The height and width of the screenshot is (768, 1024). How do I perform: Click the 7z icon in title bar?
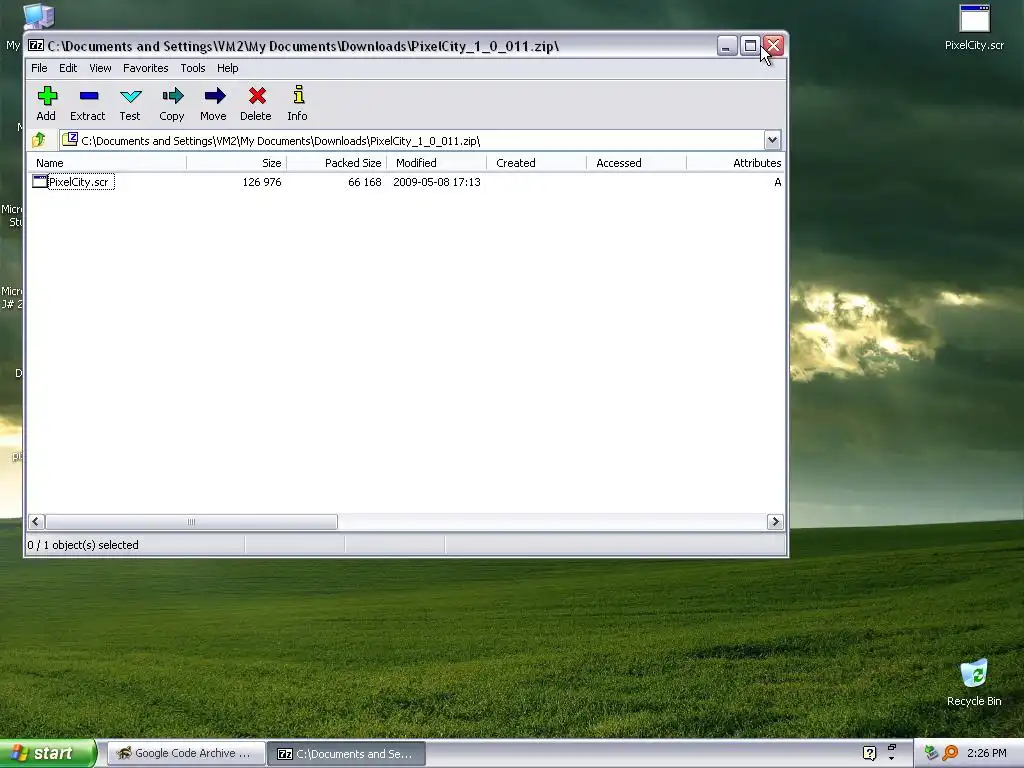pos(36,46)
